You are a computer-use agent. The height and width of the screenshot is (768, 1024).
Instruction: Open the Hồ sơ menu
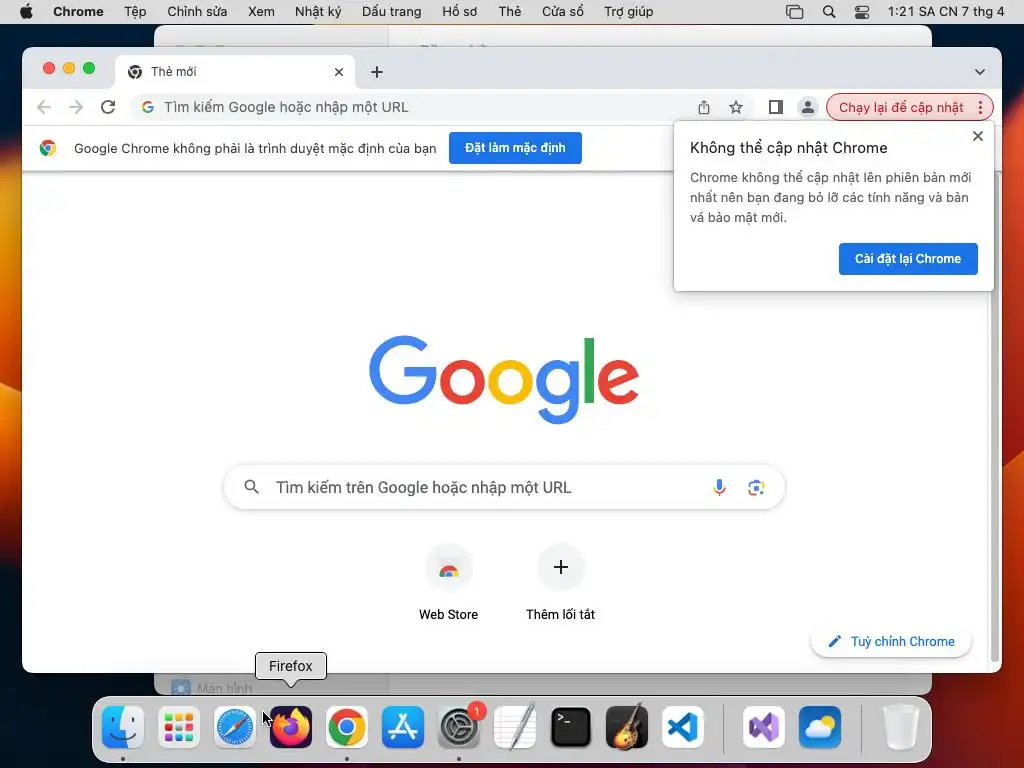click(460, 12)
